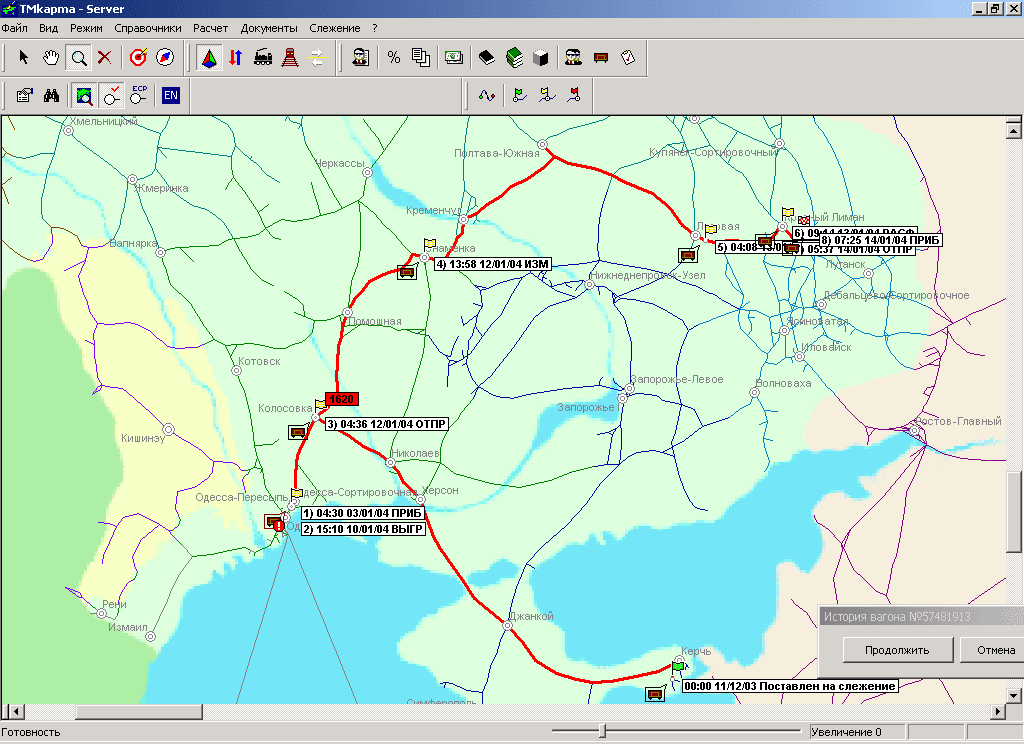Open the compass tool
Image resolution: width=1024 pixels, height=744 pixels.
point(165,58)
